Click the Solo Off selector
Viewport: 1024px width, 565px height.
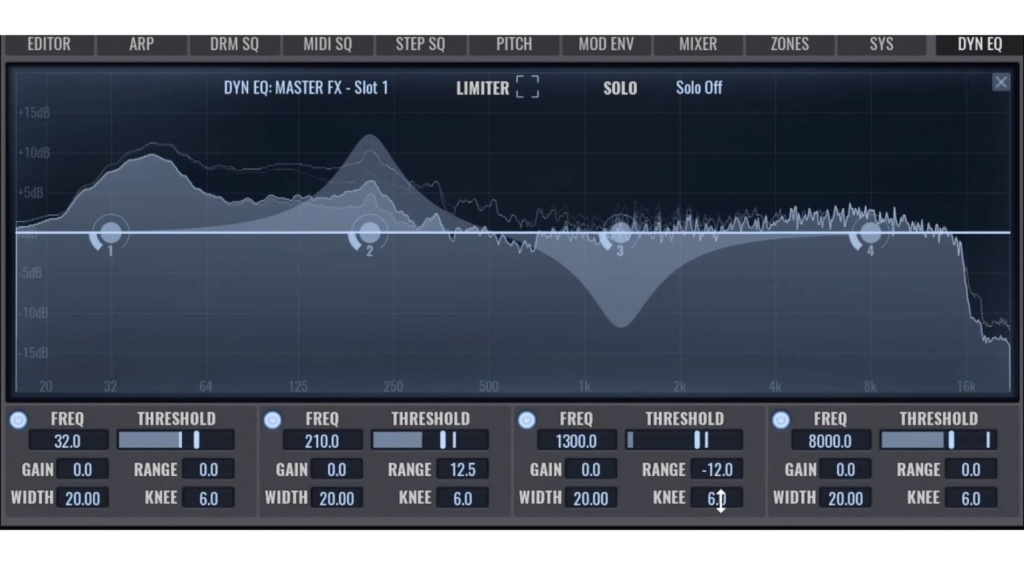(699, 88)
